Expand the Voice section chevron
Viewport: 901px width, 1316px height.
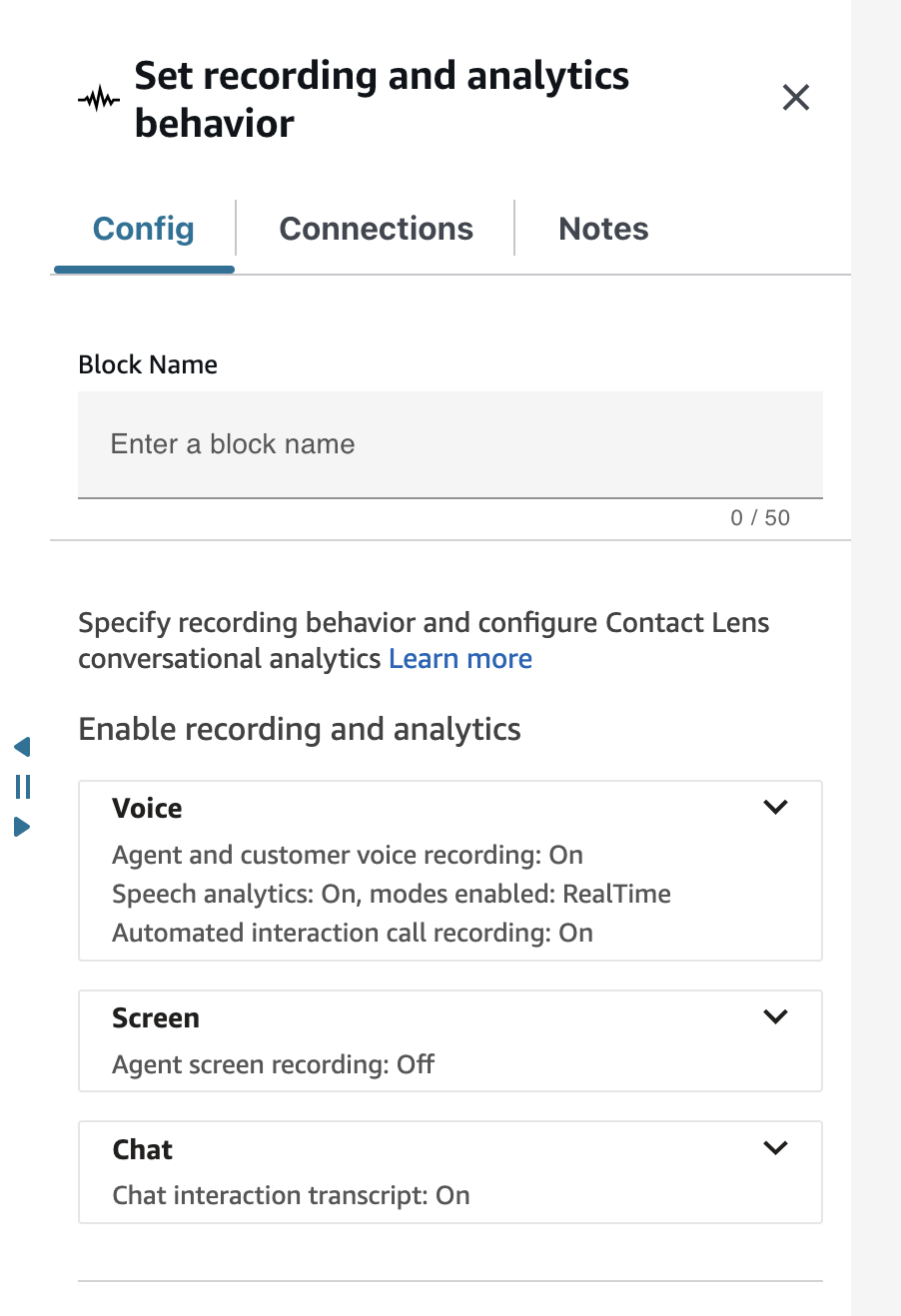point(775,808)
